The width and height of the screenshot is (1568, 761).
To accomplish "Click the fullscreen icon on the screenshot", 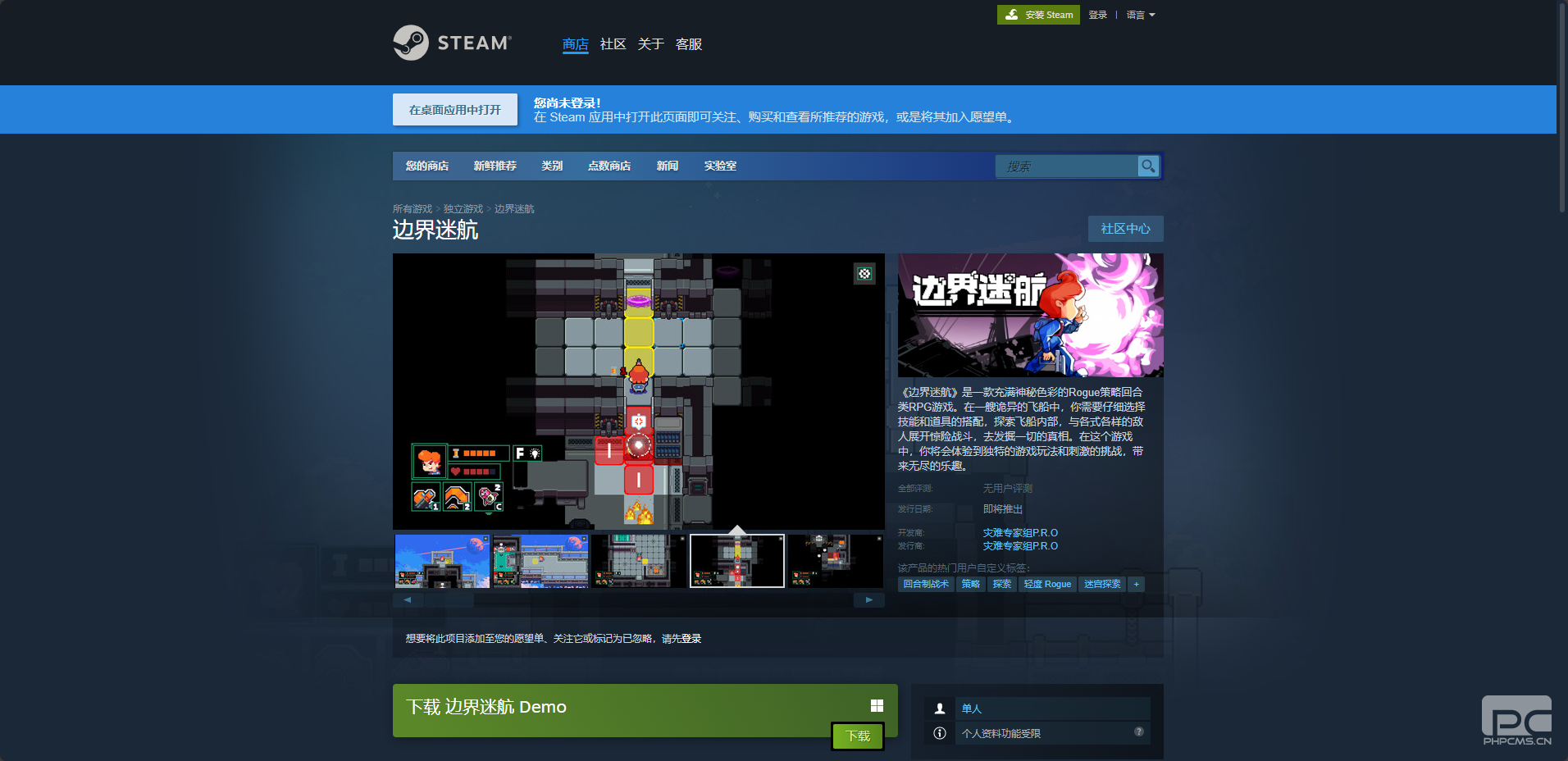I will [x=864, y=274].
